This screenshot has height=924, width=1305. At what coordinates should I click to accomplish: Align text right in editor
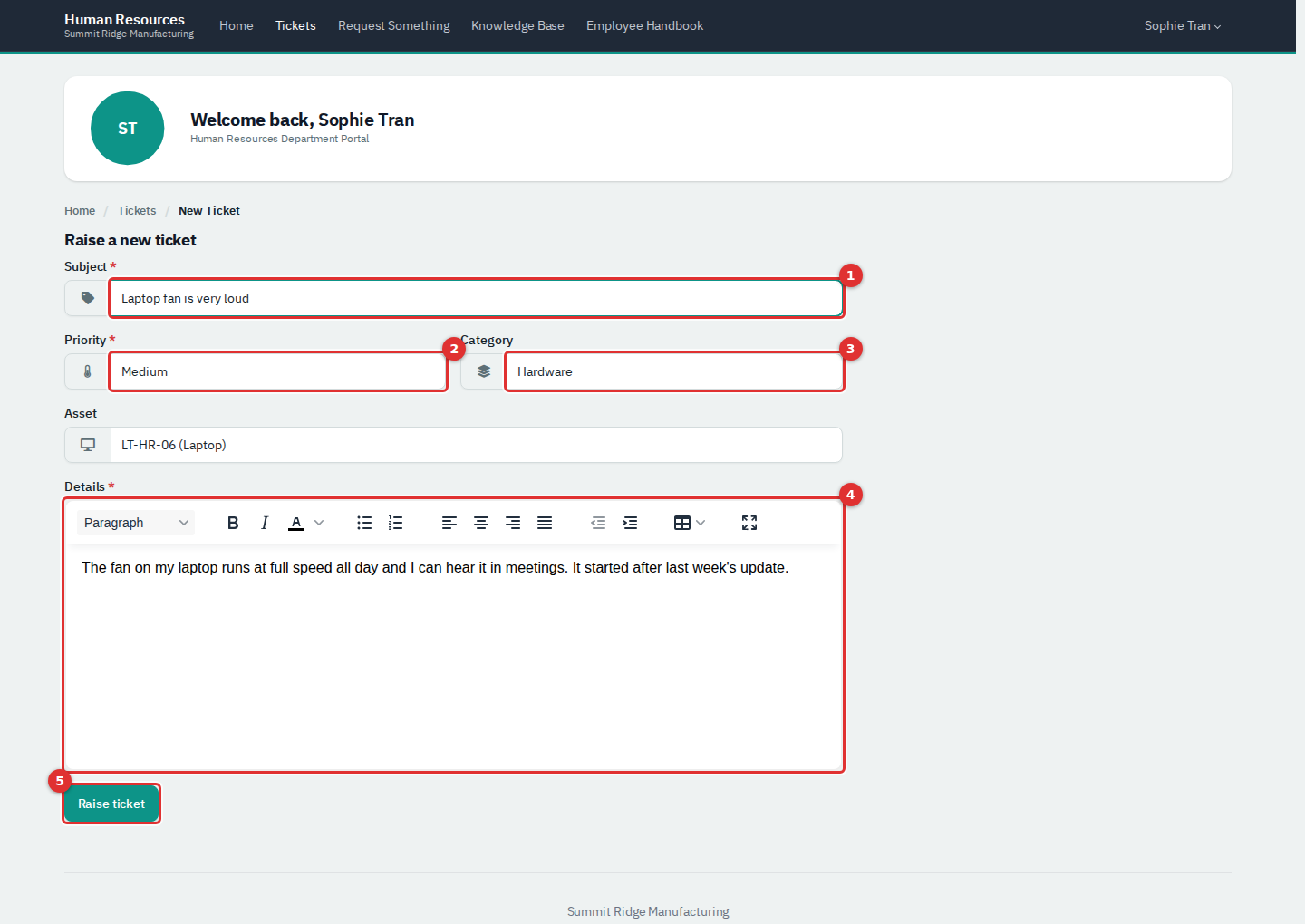[x=513, y=523]
